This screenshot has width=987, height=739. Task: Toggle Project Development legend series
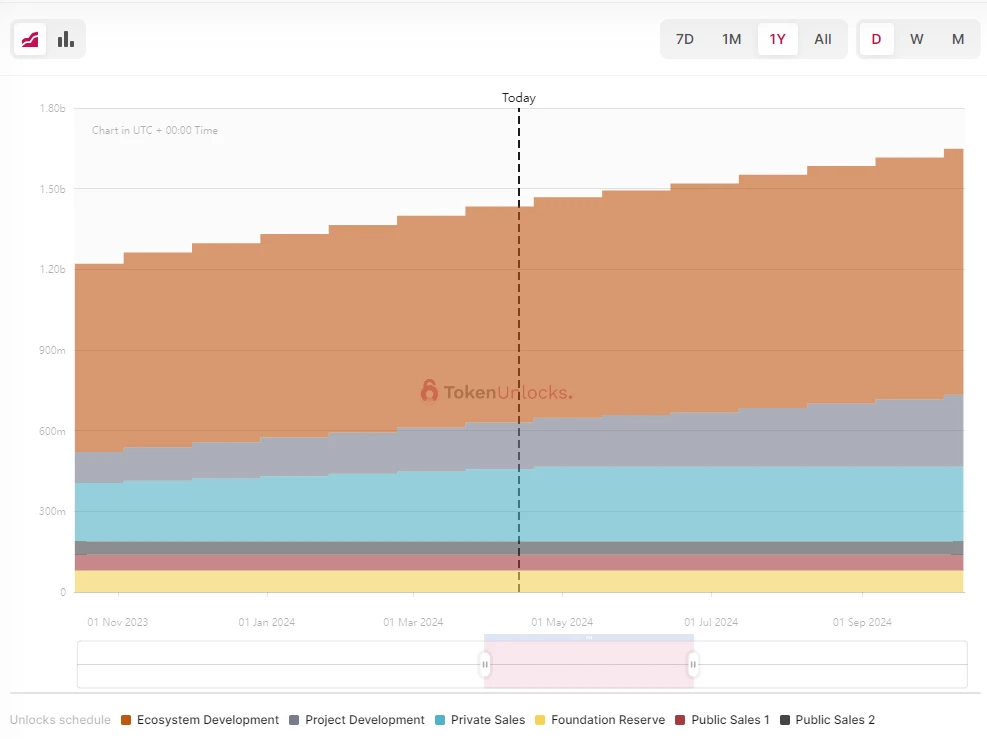pos(356,720)
